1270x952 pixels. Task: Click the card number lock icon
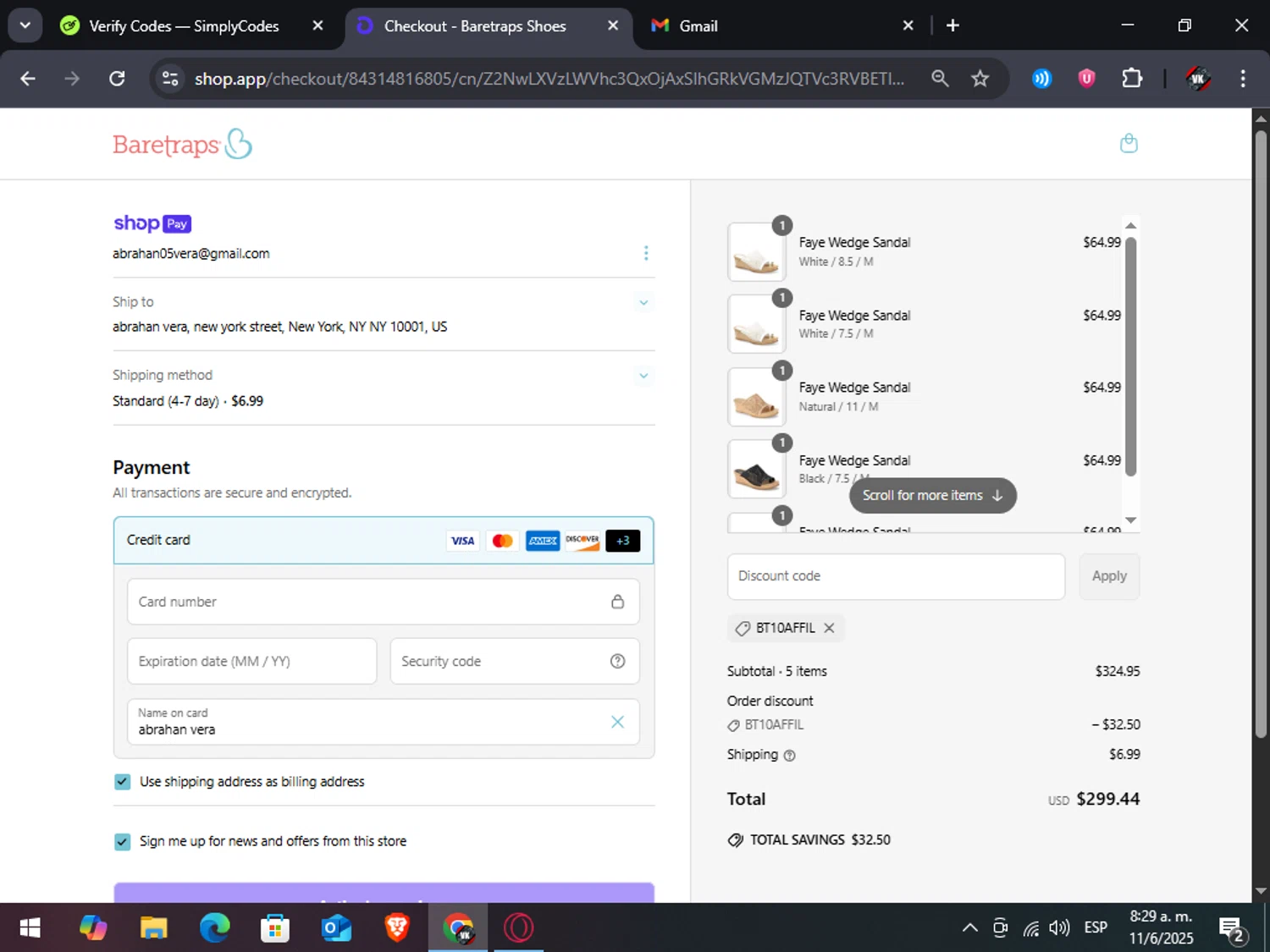click(618, 602)
